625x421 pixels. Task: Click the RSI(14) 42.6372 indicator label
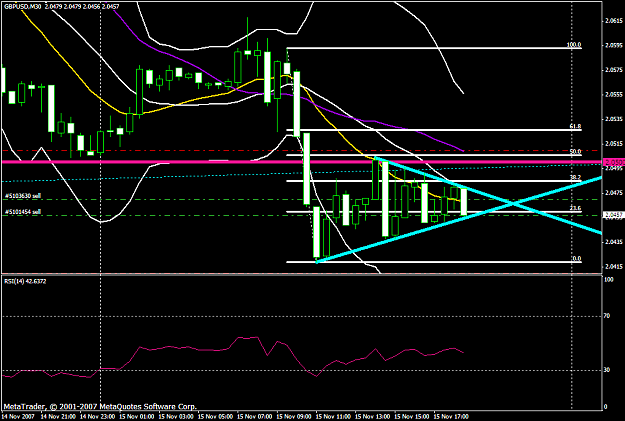tap(25, 281)
